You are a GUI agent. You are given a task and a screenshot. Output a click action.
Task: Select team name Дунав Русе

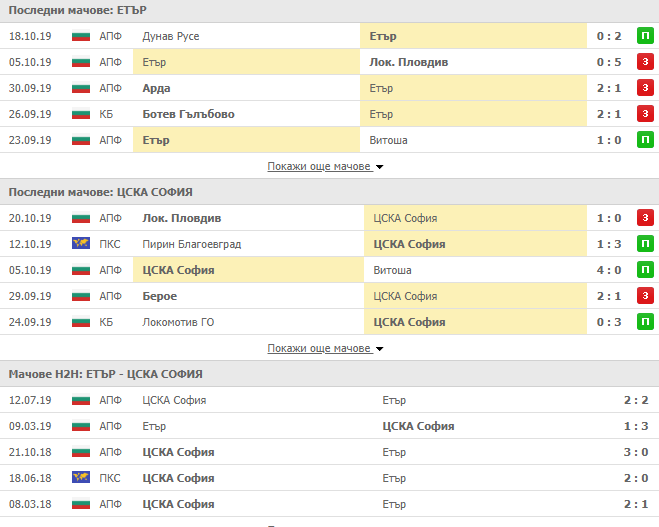(x=171, y=36)
